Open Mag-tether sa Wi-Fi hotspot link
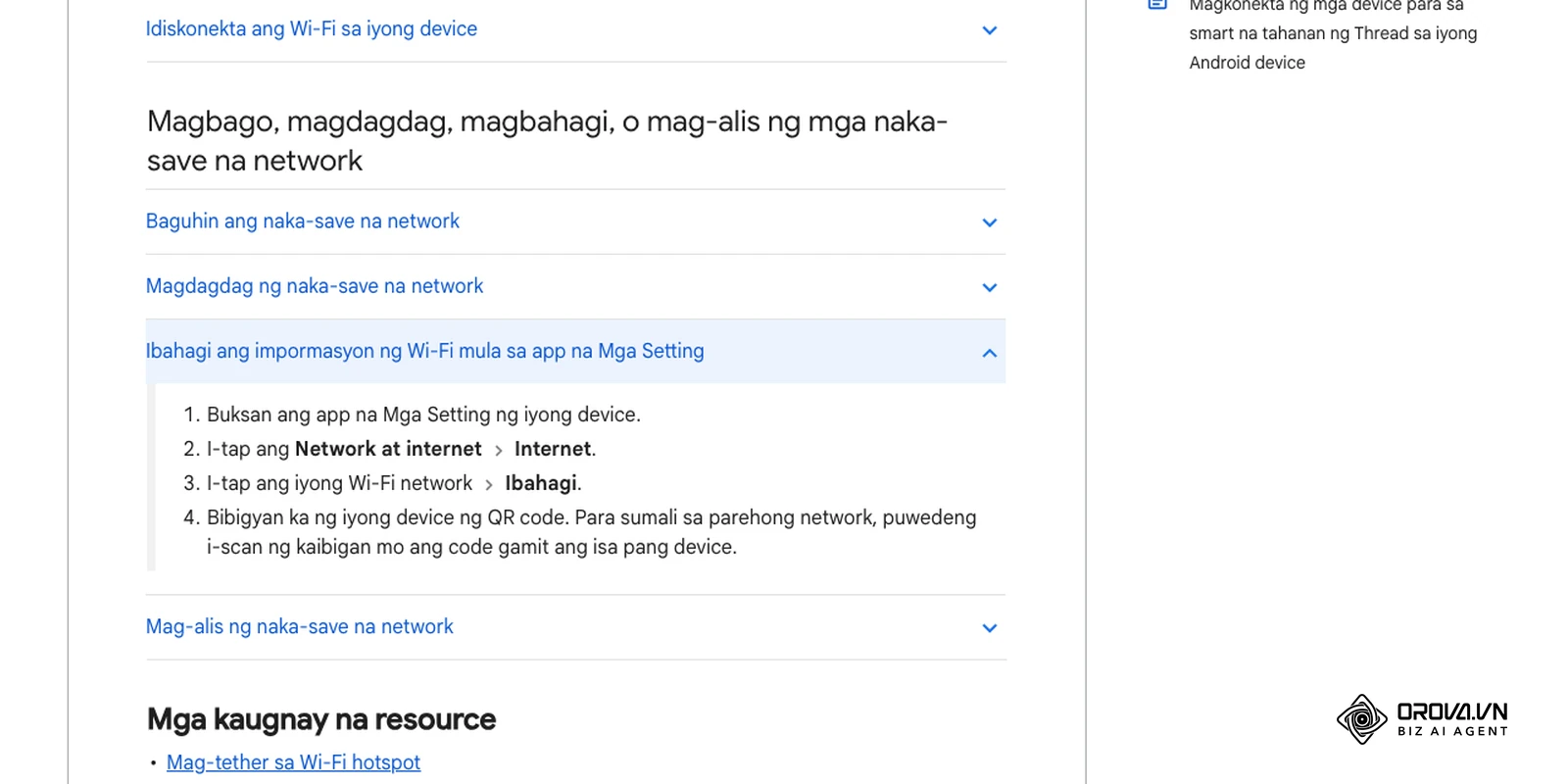The width and height of the screenshot is (1568, 784). [293, 762]
